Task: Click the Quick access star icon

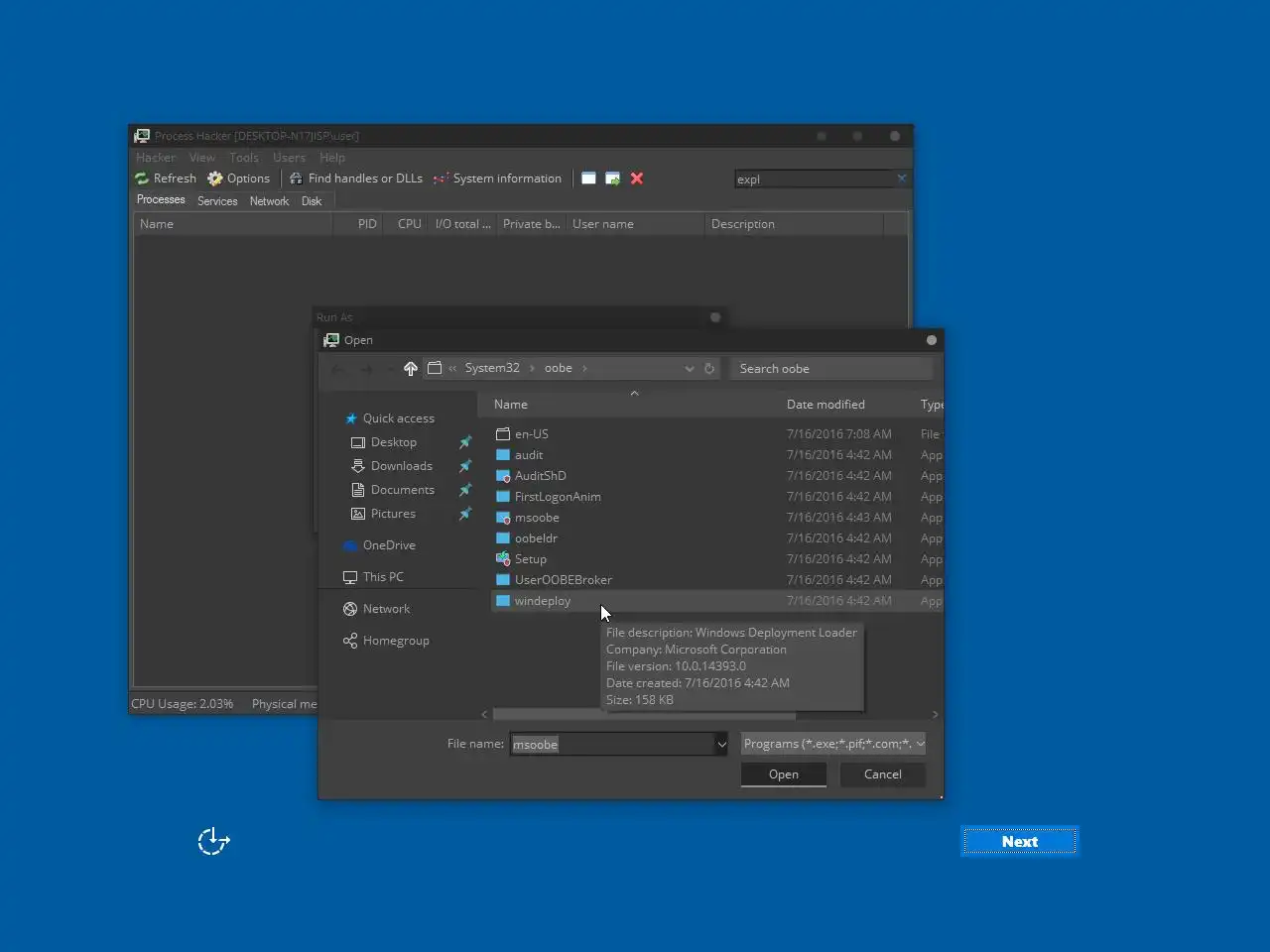Action: [x=350, y=418]
